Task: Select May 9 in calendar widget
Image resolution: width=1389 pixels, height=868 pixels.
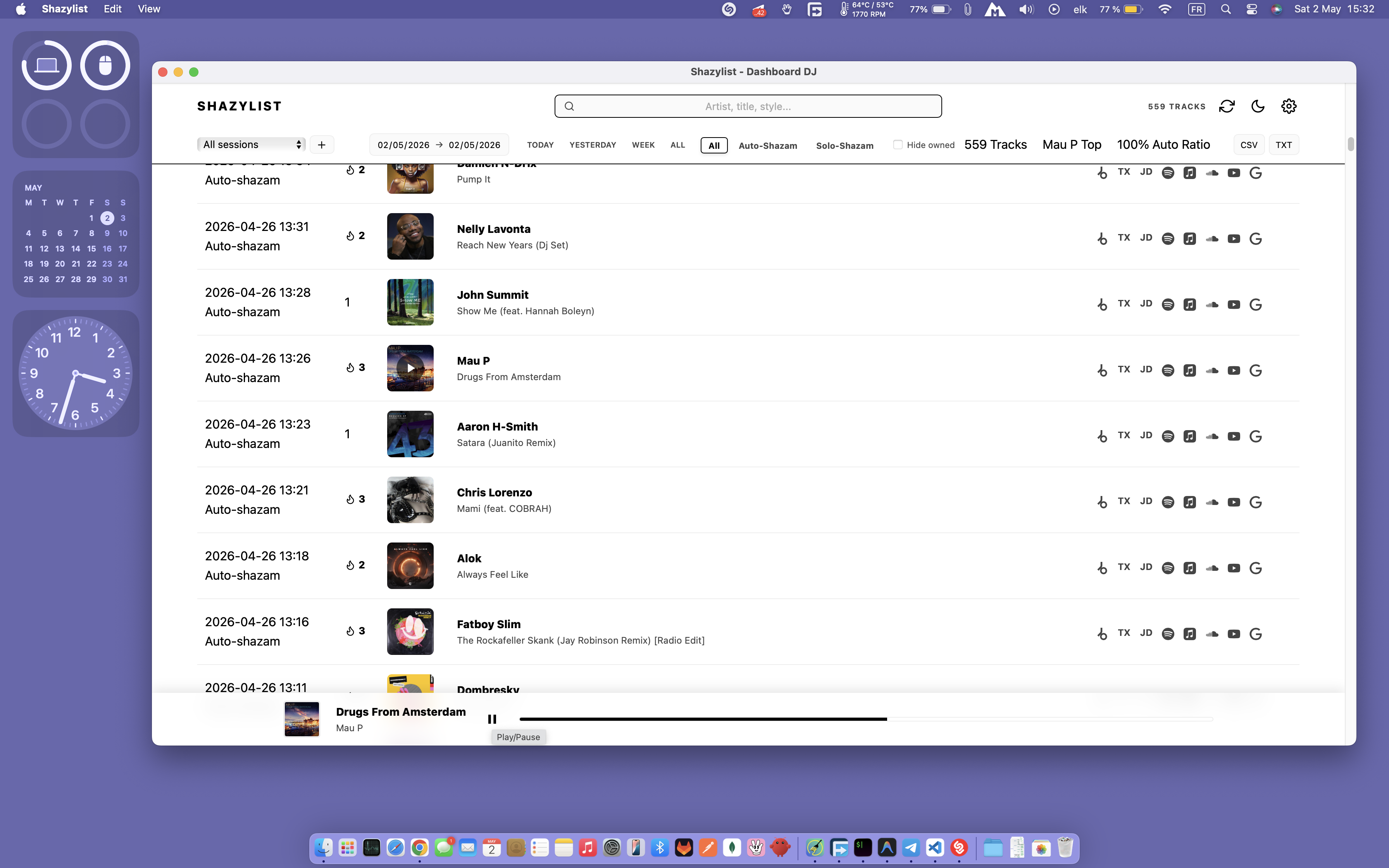Action: (107, 233)
